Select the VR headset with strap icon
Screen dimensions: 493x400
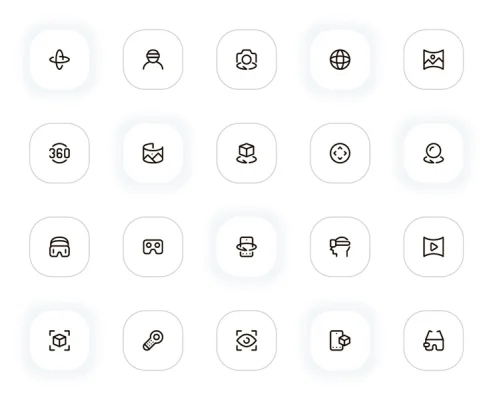[x=59, y=247]
